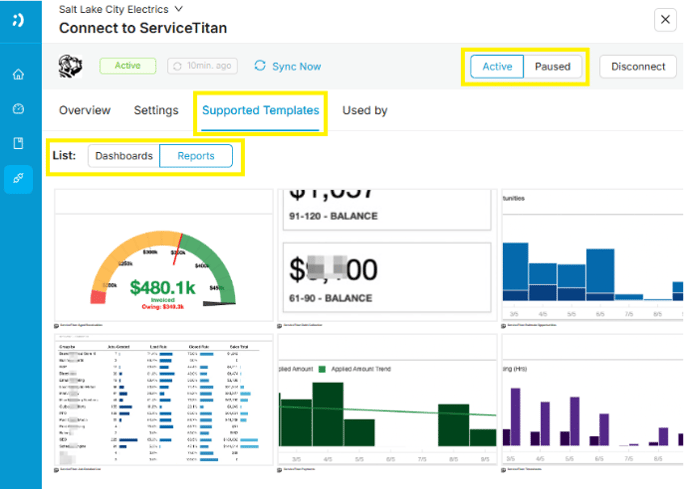Select the connections plug icon in the sidebar
688x489 pixels.
tap(18, 179)
